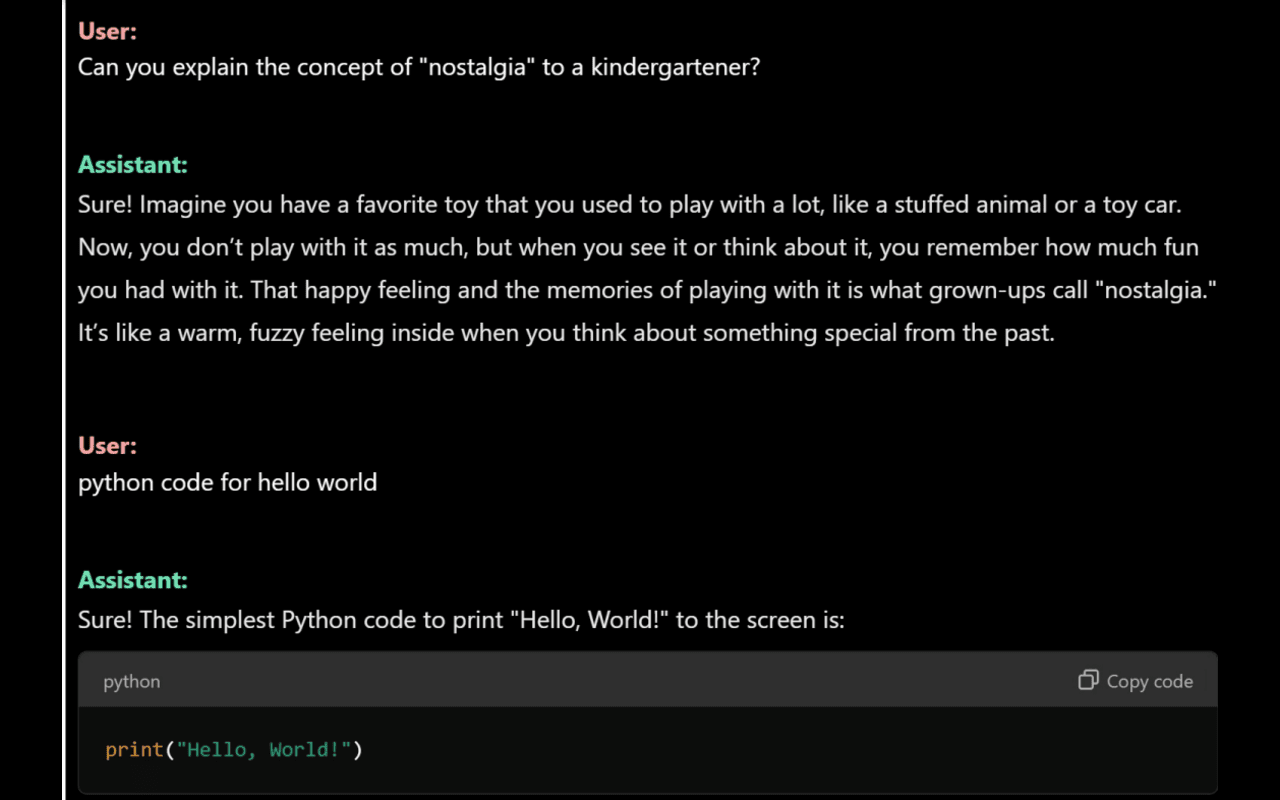Click the "python" language label
The height and width of the screenshot is (800, 1280).
click(131, 682)
